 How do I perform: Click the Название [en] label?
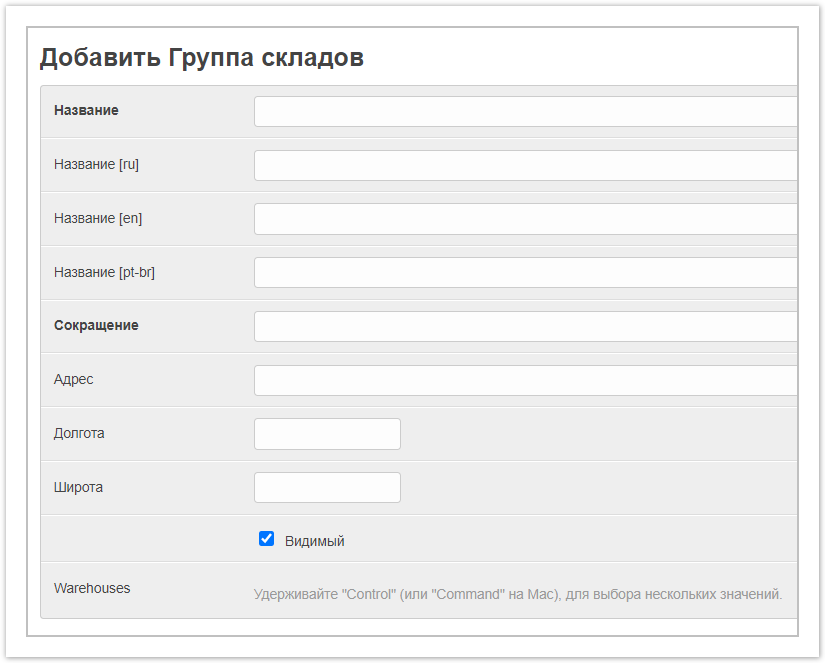pos(98,218)
